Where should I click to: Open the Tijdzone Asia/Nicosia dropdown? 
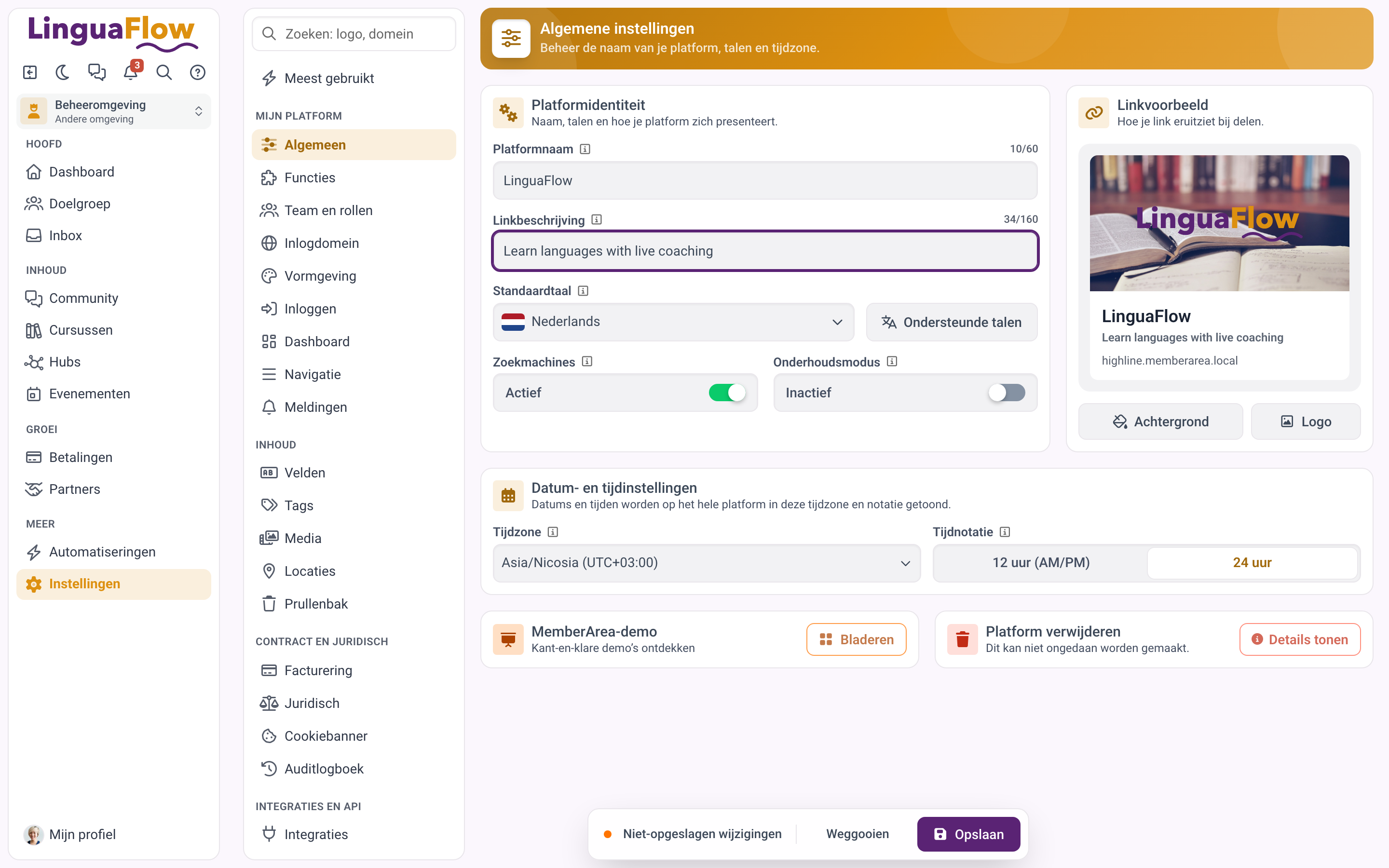coord(706,563)
